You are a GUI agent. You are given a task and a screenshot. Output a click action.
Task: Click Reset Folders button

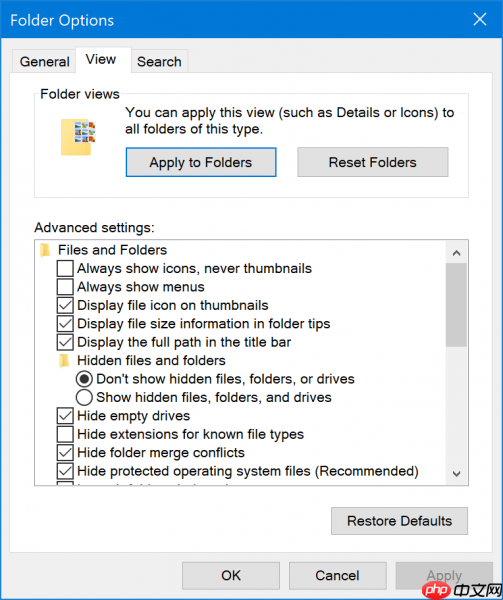point(373,162)
